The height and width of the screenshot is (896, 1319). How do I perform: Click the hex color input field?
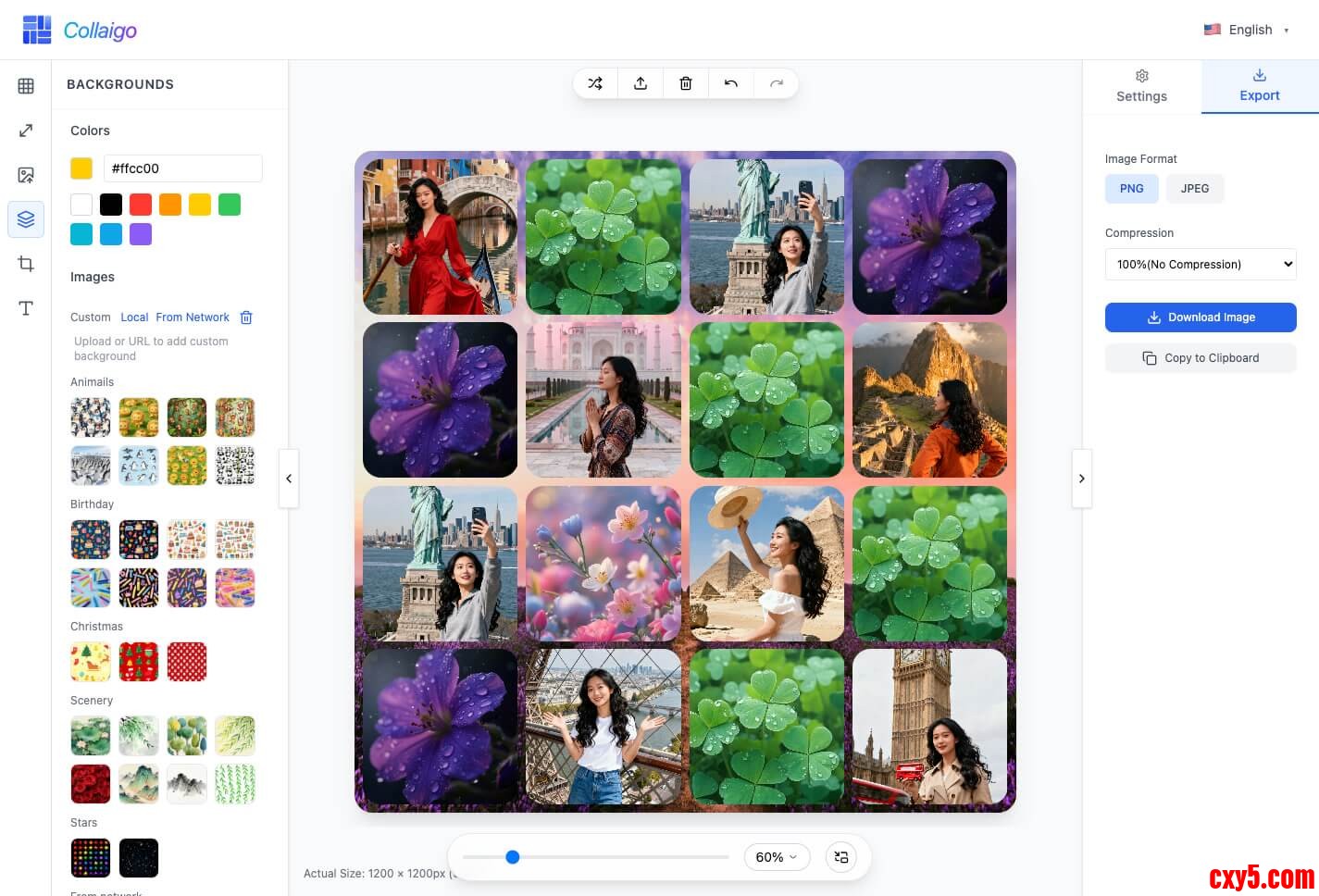(183, 168)
